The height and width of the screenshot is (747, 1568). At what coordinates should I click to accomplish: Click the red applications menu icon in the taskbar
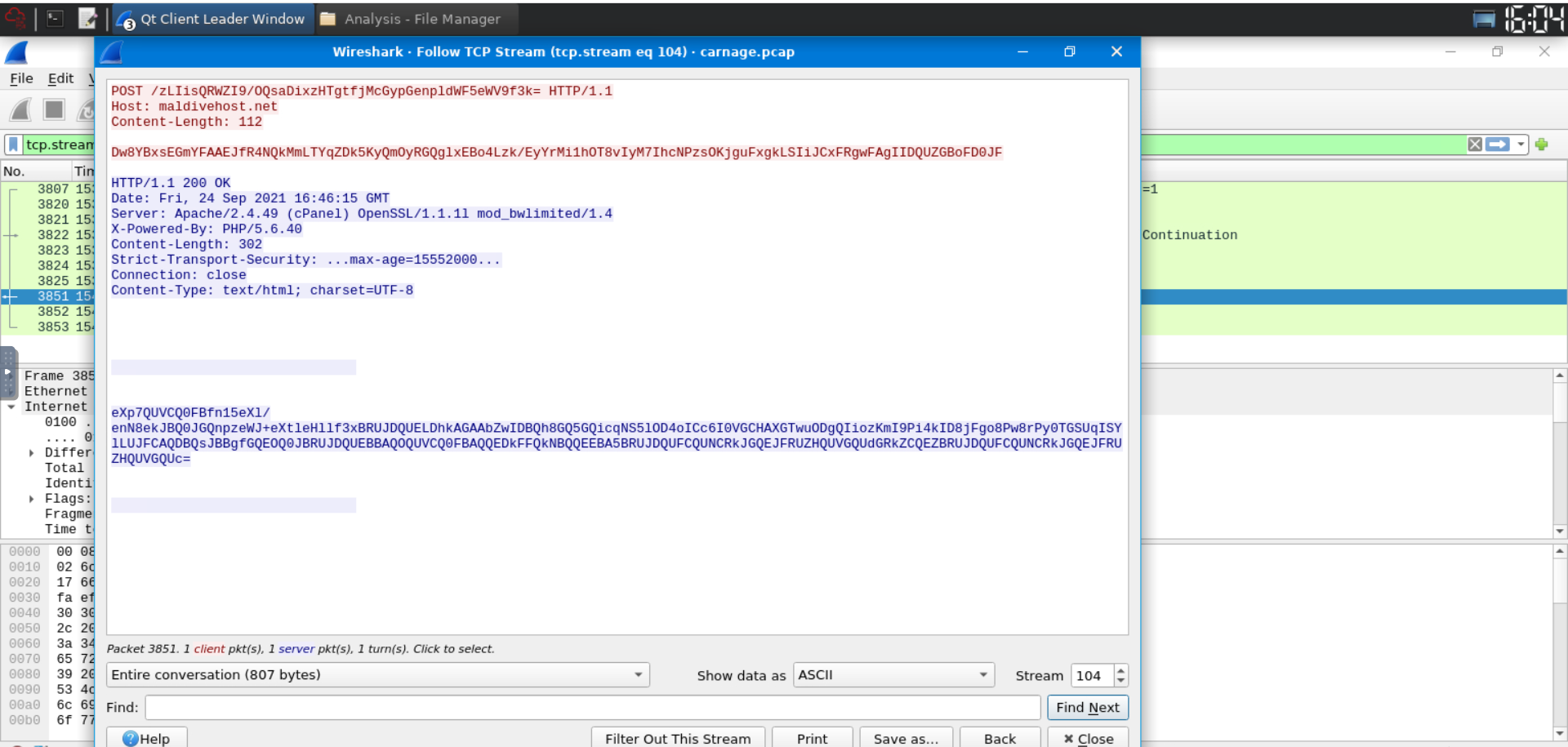tap(16, 18)
